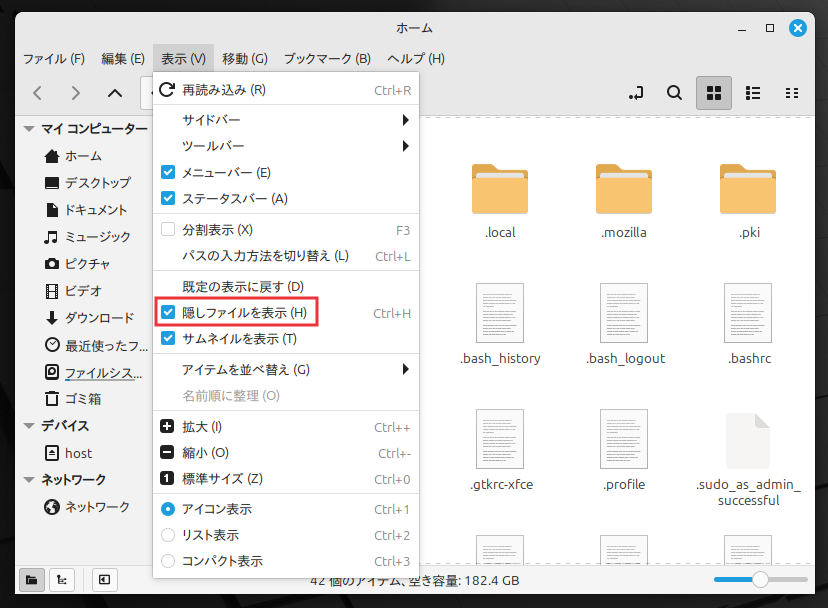This screenshot has width=828, height=608.
Task: Open ダウンロード in sidebar
Action: tap(99, 318)
